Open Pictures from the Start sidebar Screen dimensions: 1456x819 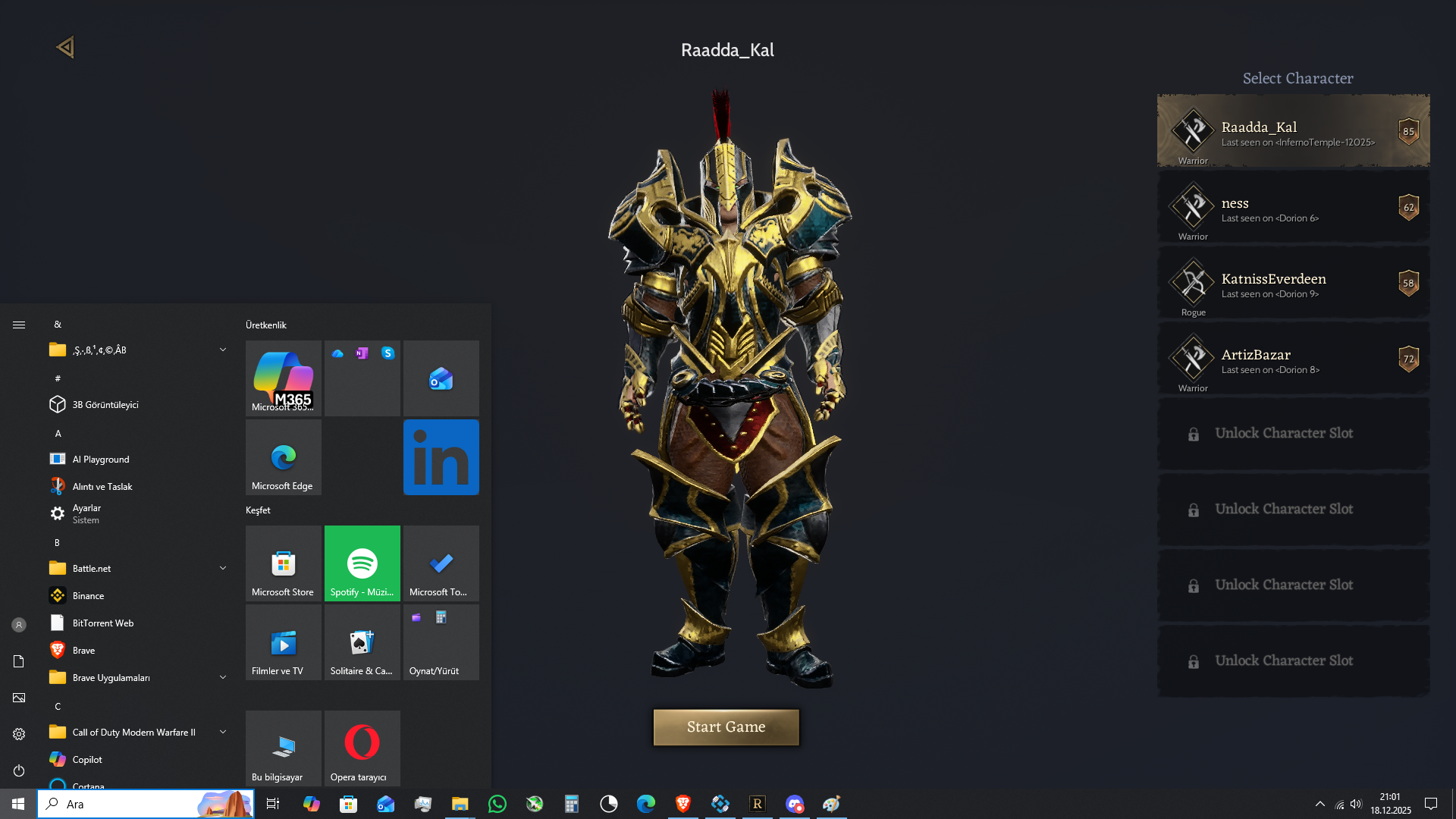pos(19,698)
